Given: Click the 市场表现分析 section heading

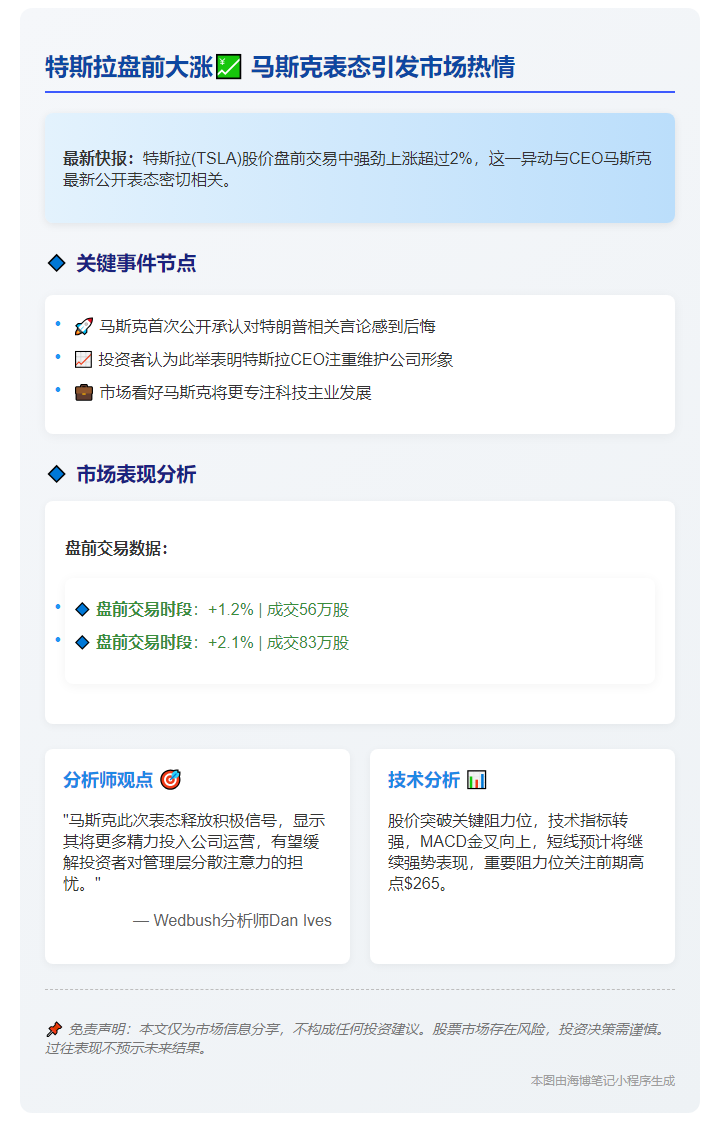Looking at the screenshot, I should [136, 474].
